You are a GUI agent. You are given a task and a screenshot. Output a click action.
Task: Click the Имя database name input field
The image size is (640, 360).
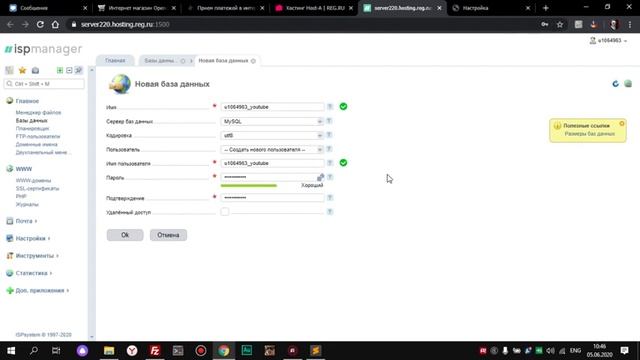pos(272,107)
